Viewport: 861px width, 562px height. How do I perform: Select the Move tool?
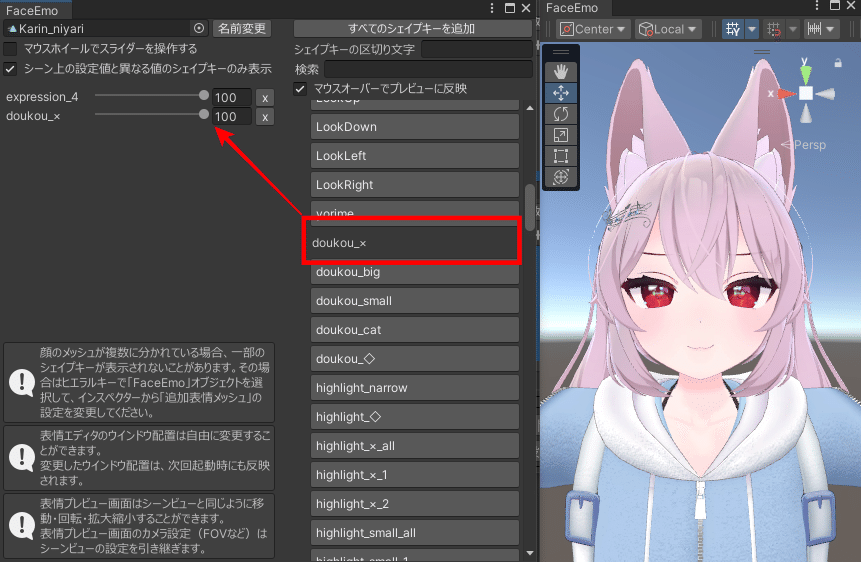point(561,93)
